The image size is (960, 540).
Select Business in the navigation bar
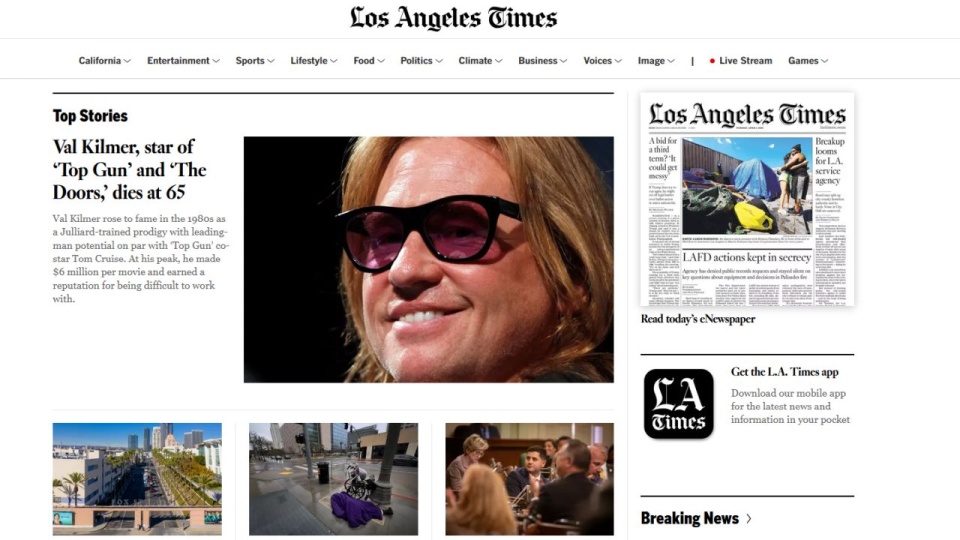coord(538,61)
